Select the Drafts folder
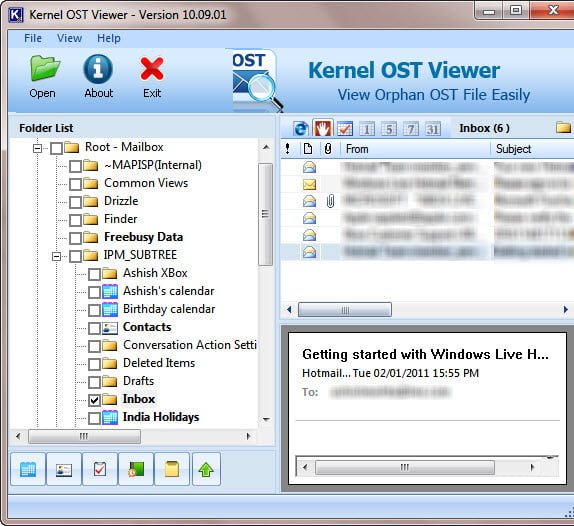Image resolution: width=574 pixels, height=526 pixels. coord(138,381)
